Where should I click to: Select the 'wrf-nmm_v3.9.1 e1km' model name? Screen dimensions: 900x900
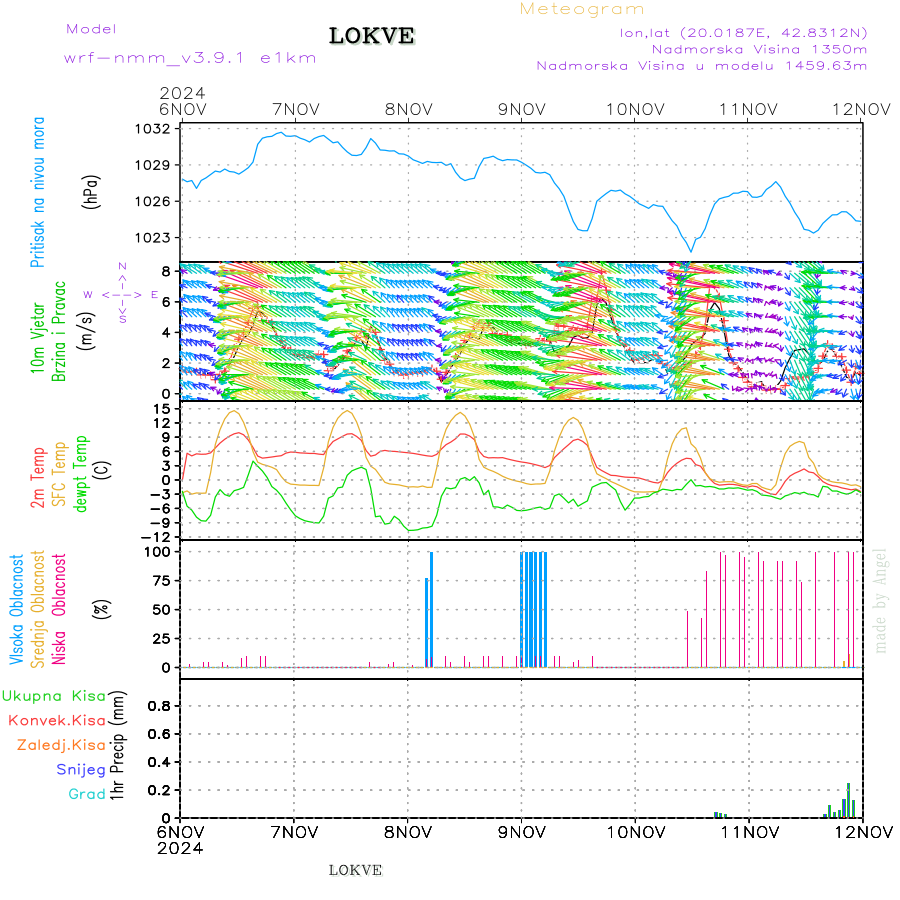[190, 58]
